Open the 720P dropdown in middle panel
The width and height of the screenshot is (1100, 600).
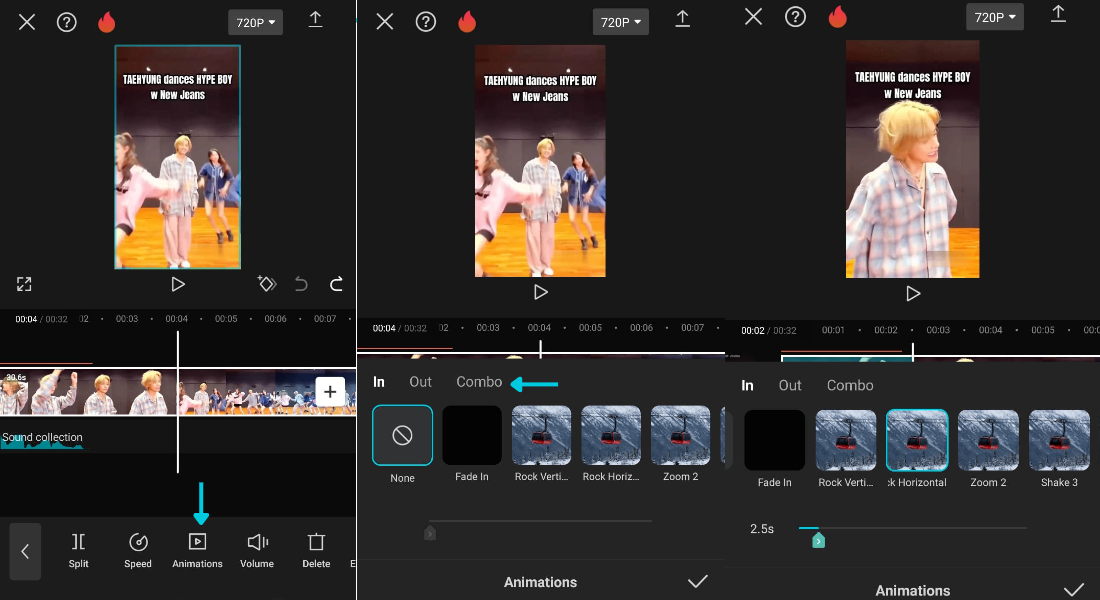click(x=621, y=22)
